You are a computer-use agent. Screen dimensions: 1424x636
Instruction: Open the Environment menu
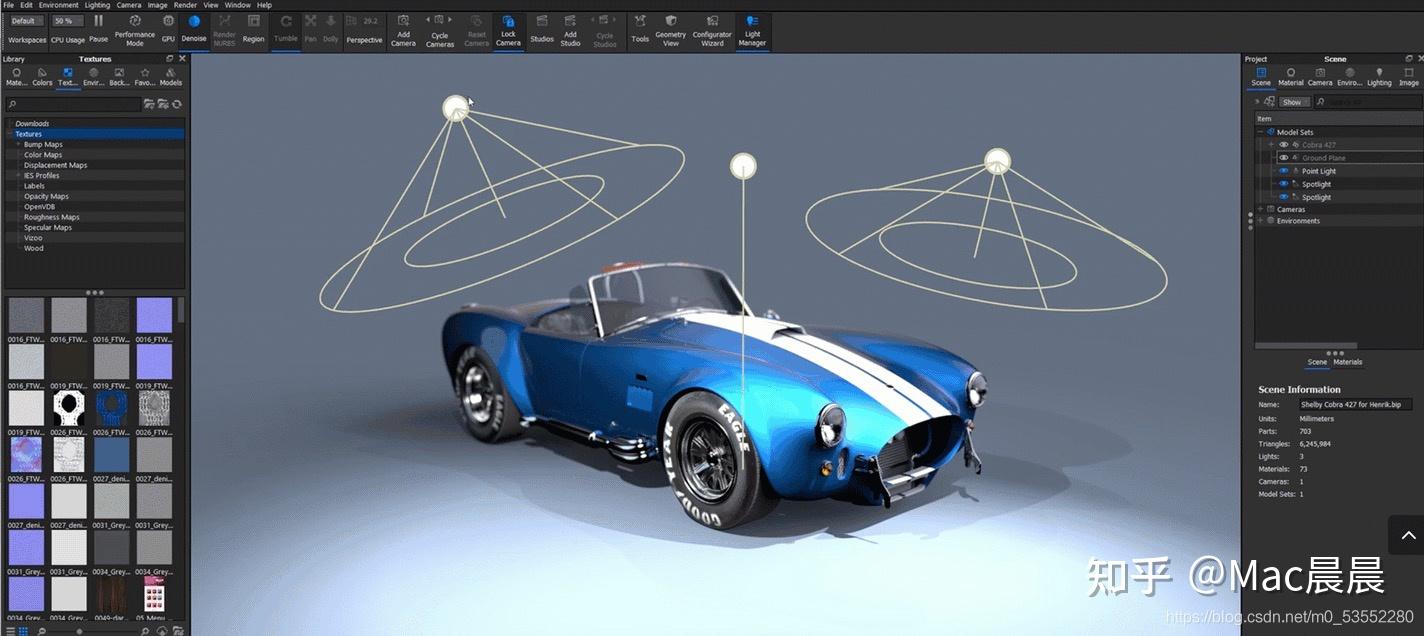pos(59,4)
